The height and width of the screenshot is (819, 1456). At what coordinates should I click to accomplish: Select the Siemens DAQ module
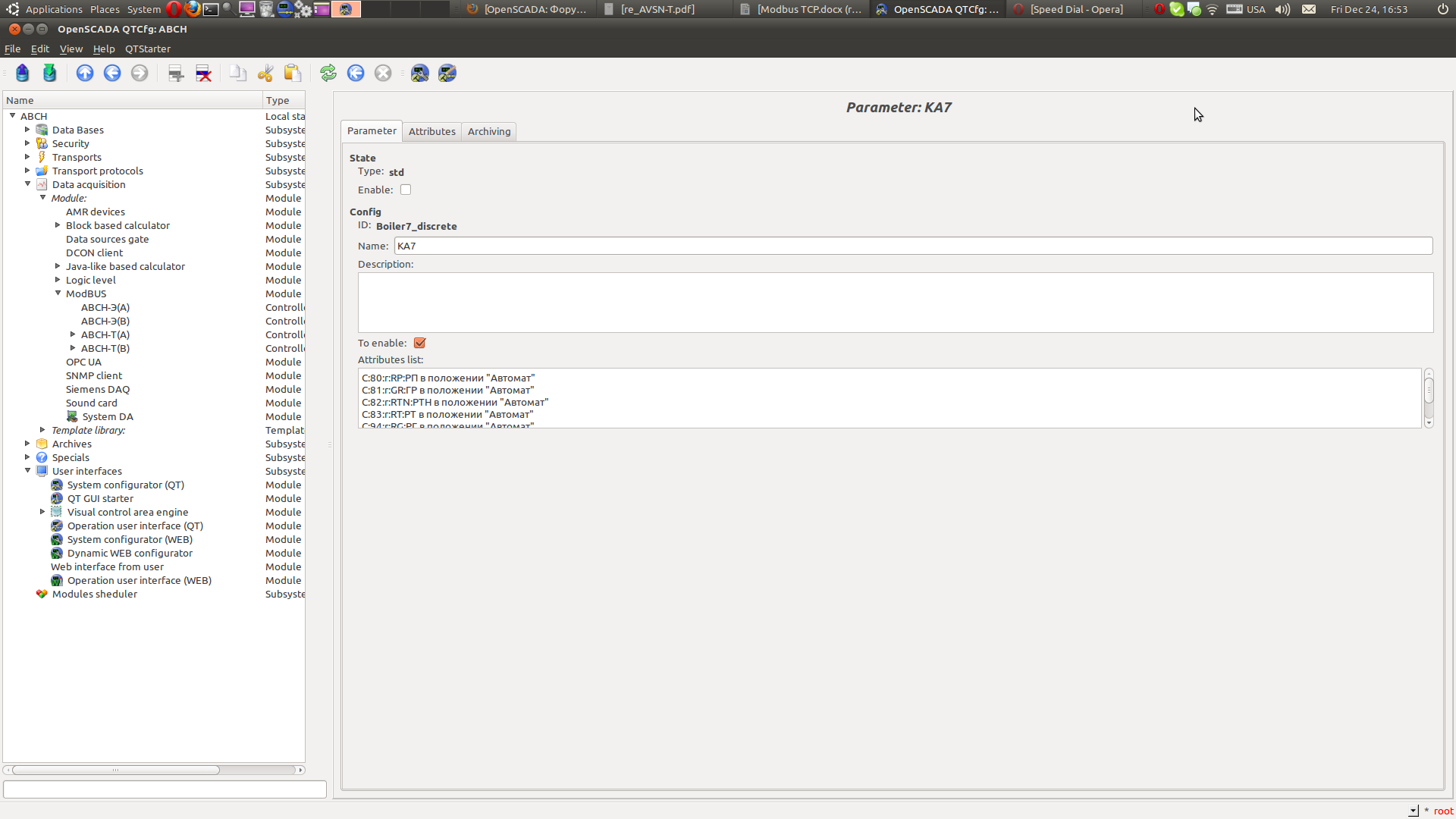click(x=97, y=389)
